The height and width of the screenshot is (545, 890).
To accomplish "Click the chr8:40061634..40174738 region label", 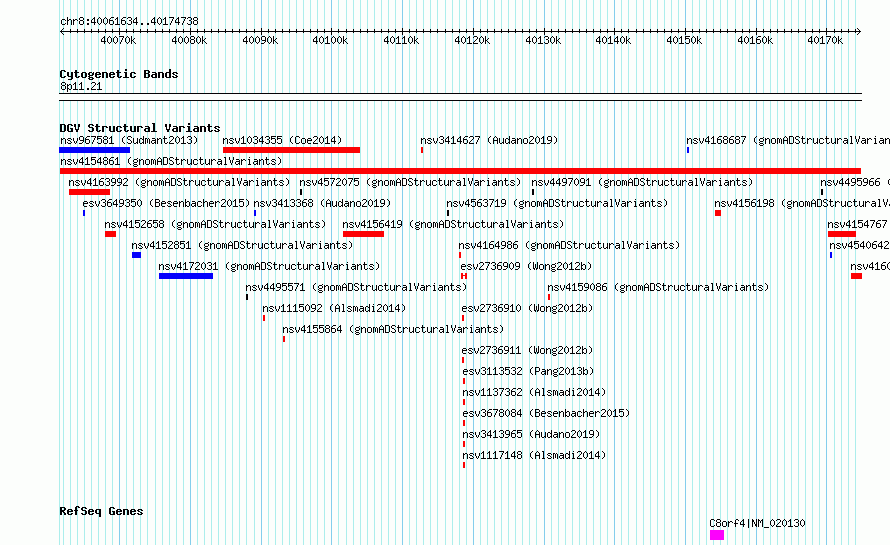I will coord(129,22).
